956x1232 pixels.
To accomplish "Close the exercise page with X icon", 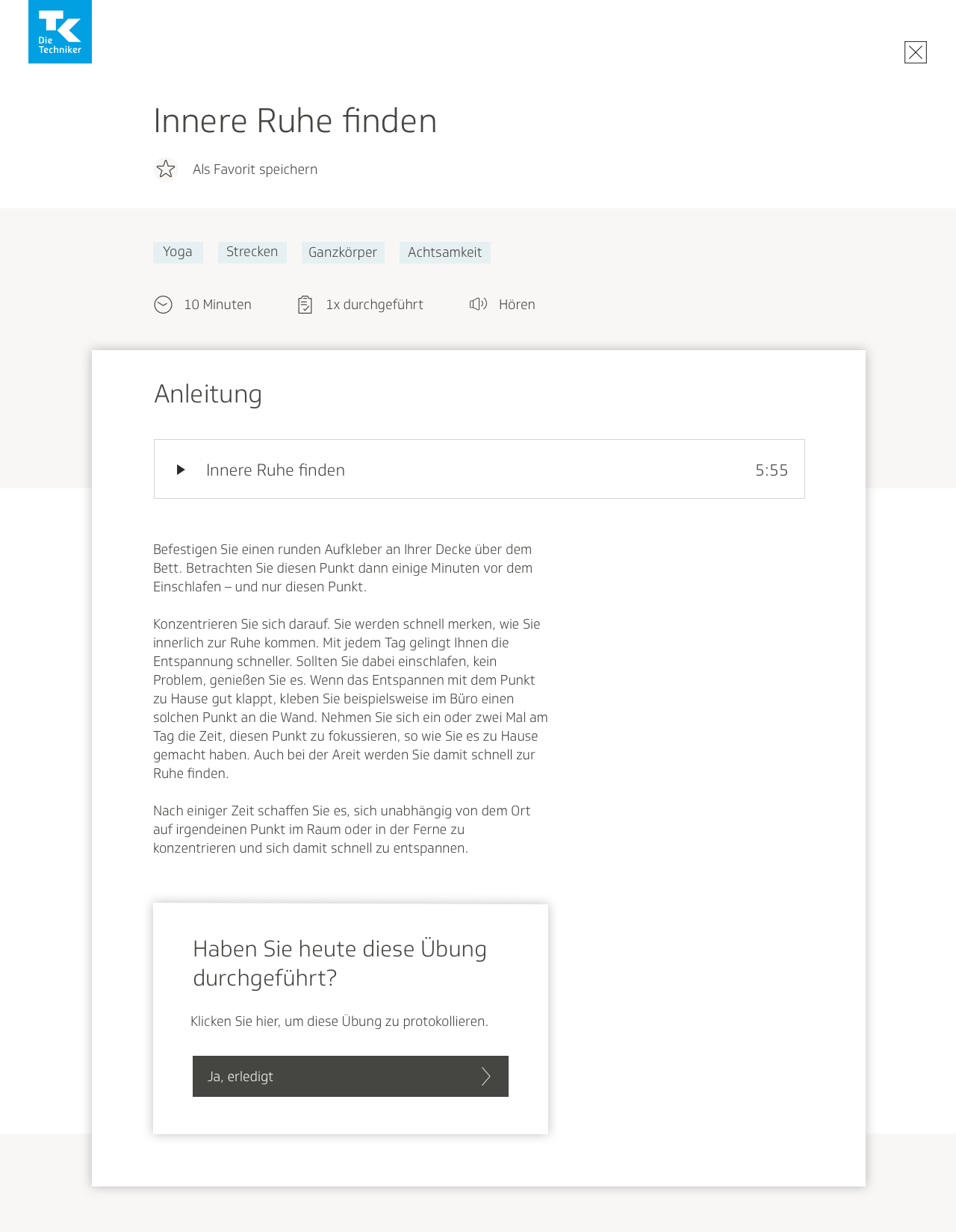I will [915, 52].
